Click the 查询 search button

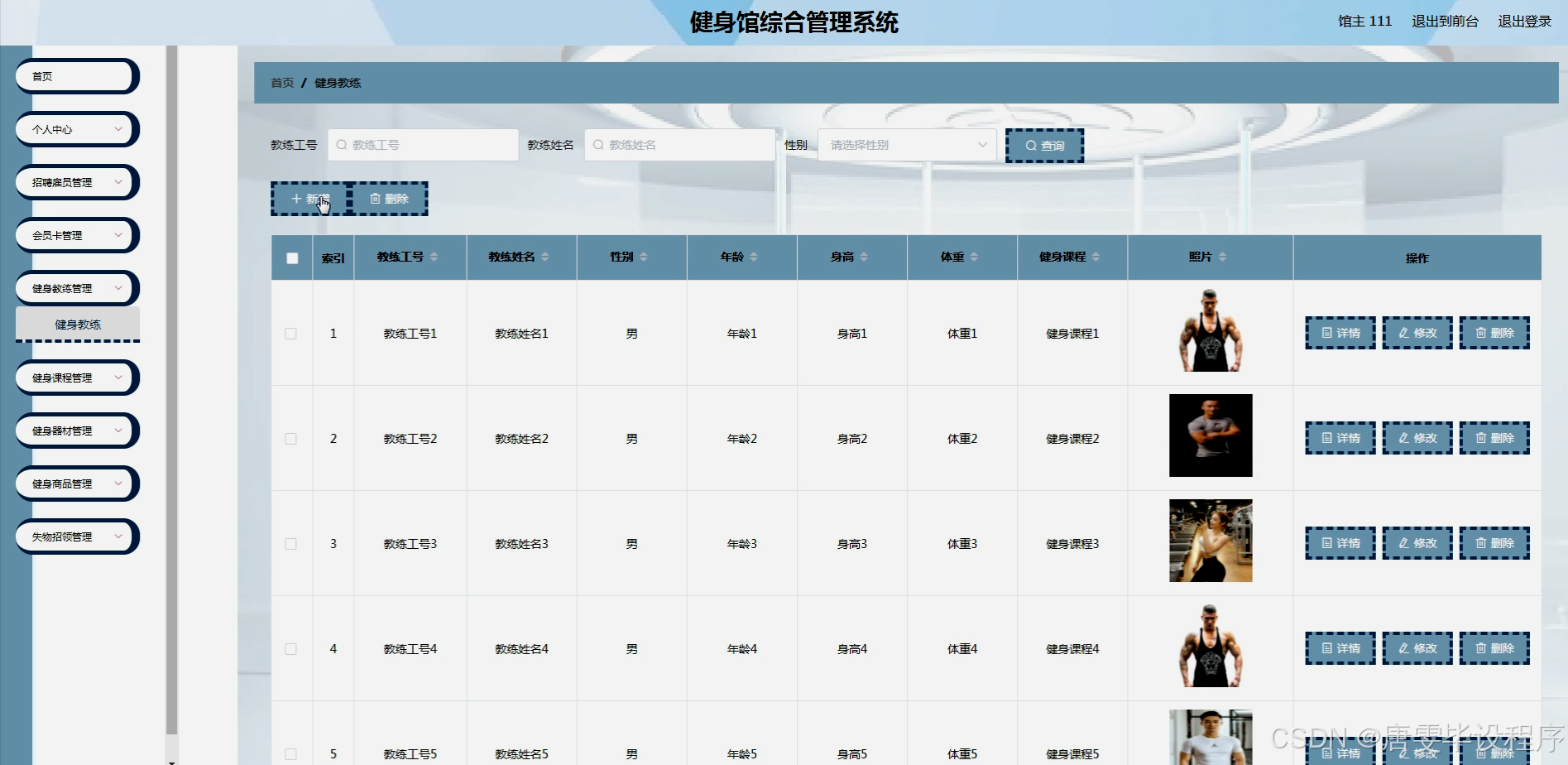tap(1044, 146)
